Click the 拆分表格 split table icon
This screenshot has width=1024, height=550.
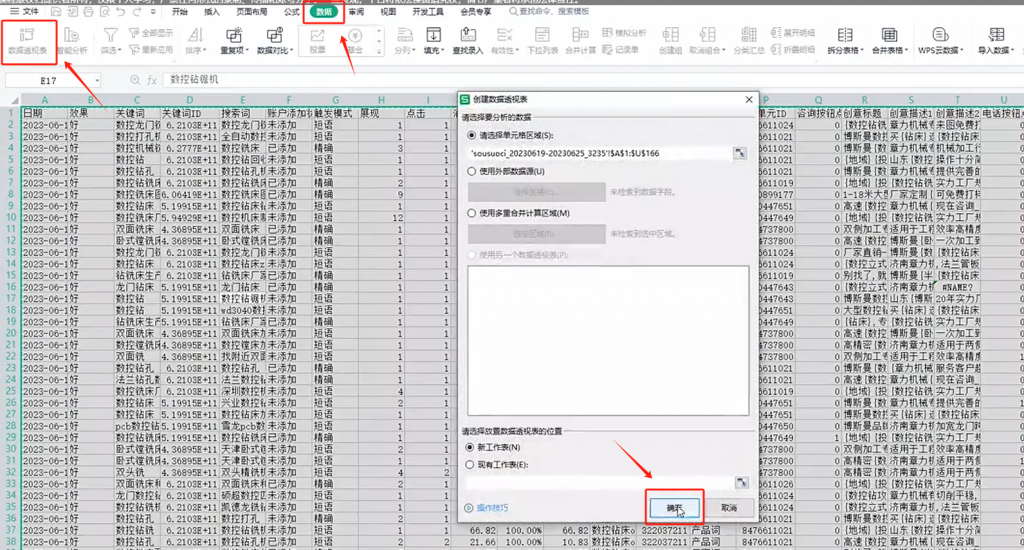(845, 35)
